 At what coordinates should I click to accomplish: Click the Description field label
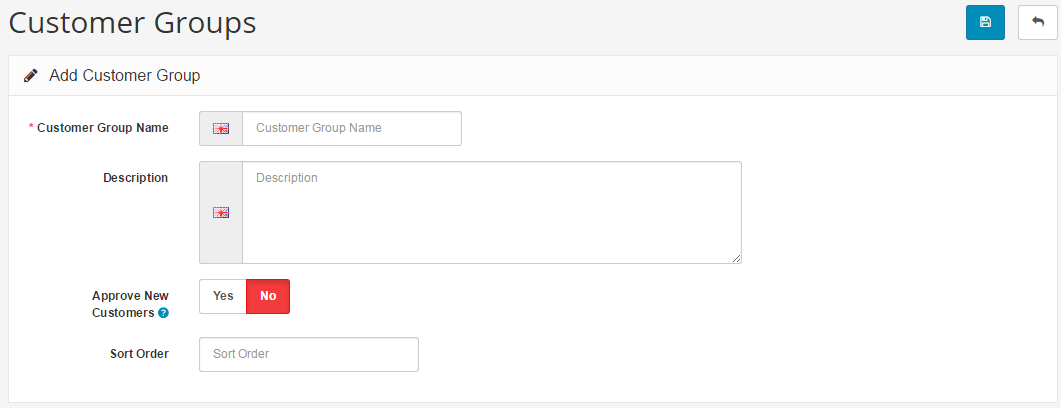coord(135,178)
